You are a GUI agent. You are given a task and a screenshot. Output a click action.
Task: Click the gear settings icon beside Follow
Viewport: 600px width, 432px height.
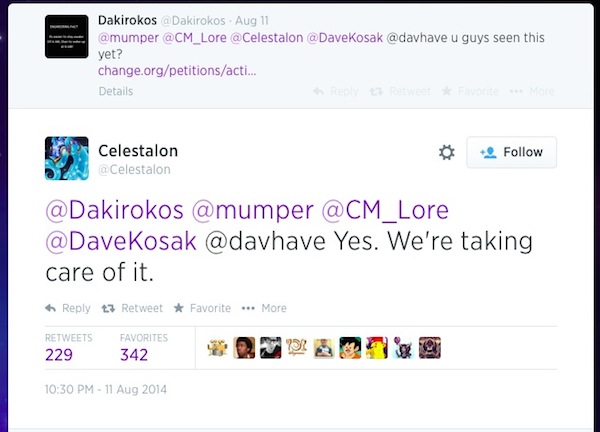[447, 152]
